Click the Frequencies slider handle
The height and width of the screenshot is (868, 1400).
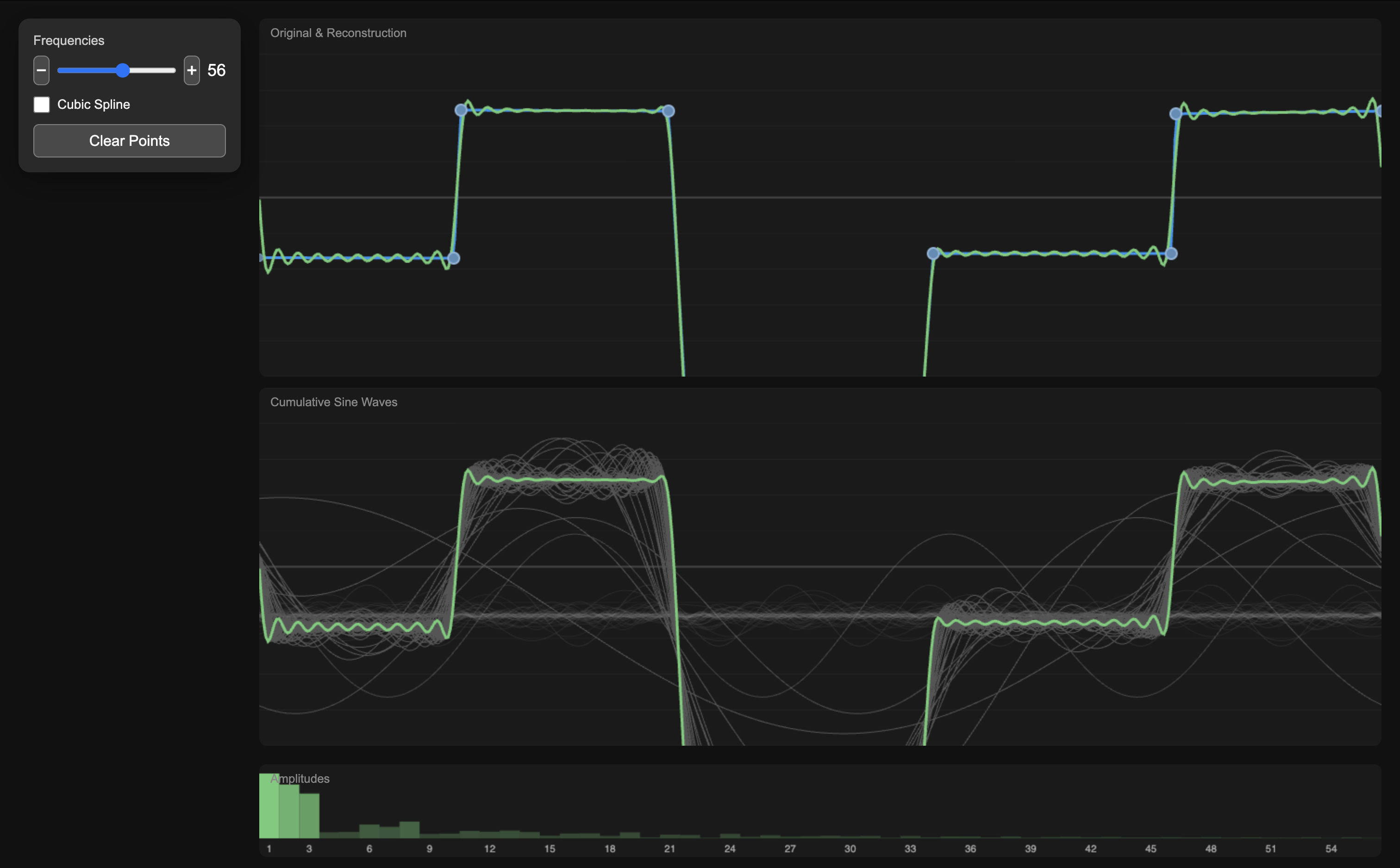click(x=122, y=70)
